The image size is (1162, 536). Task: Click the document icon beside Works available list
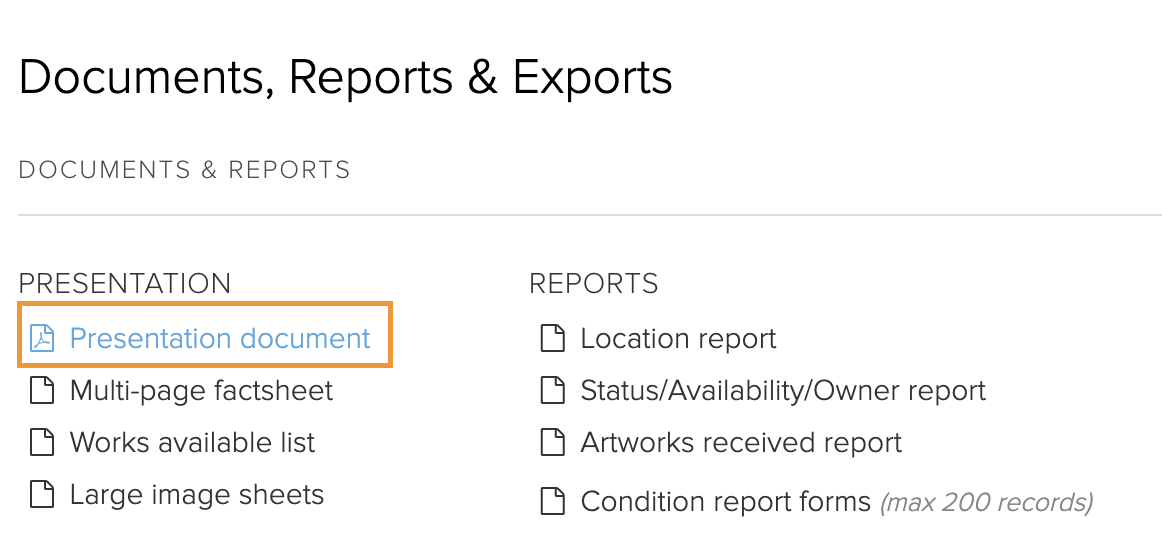click(x=42, y=443)
